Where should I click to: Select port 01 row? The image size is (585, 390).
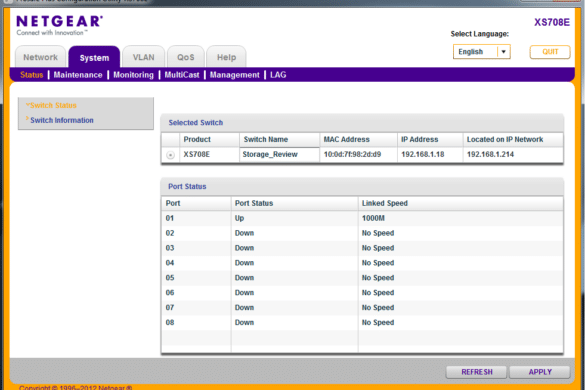click(362, 218)
